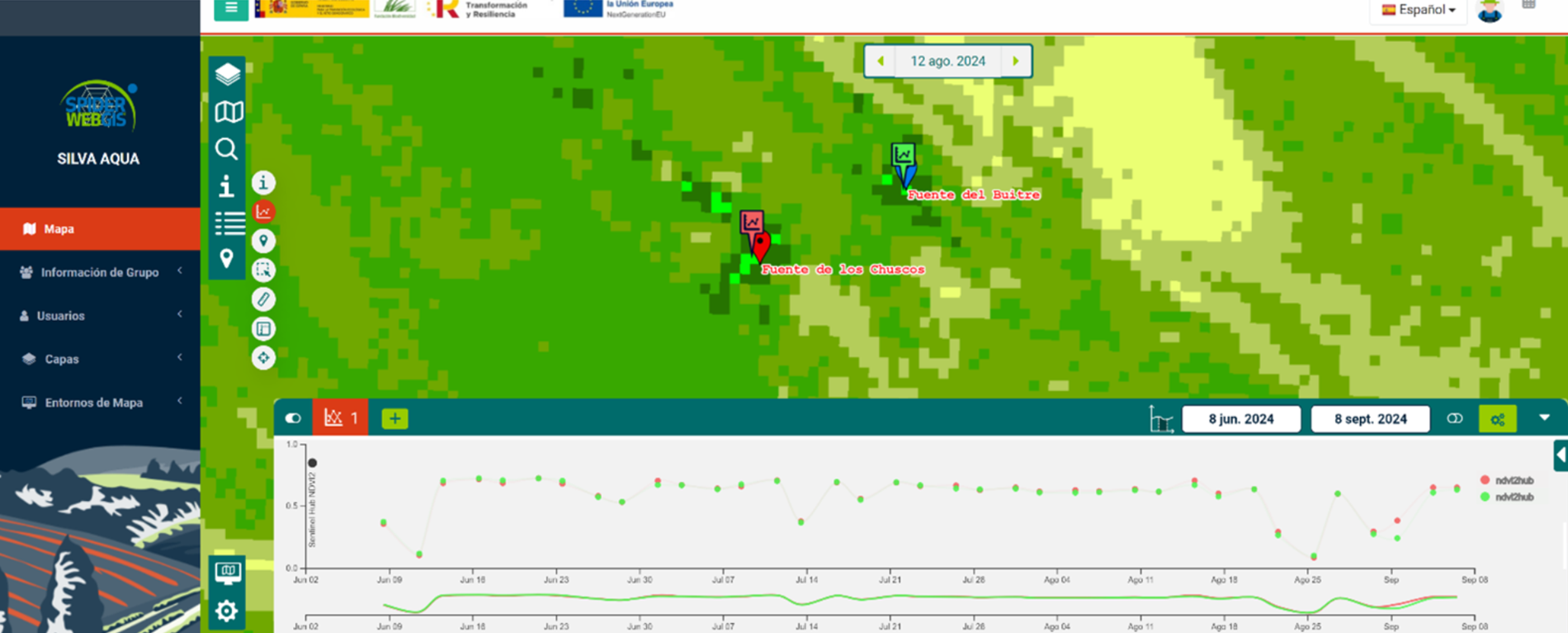Image resolution: width=1568 pixels, height=633 pixels.
Task: Open the Español language dropdown
Action: point(1419,10)
